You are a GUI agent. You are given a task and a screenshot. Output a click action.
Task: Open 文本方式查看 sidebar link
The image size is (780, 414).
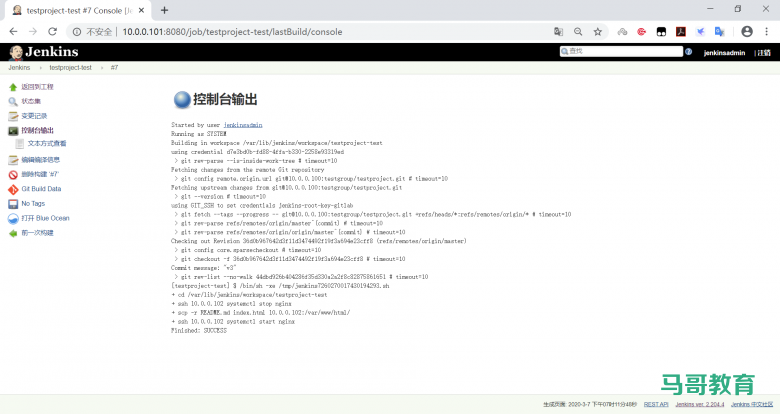pos(47,144)
